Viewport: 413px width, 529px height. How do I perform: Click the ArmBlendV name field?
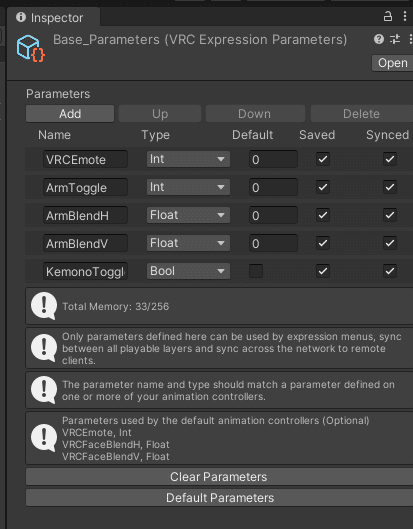pyautogui.click(x=85, y=243)
